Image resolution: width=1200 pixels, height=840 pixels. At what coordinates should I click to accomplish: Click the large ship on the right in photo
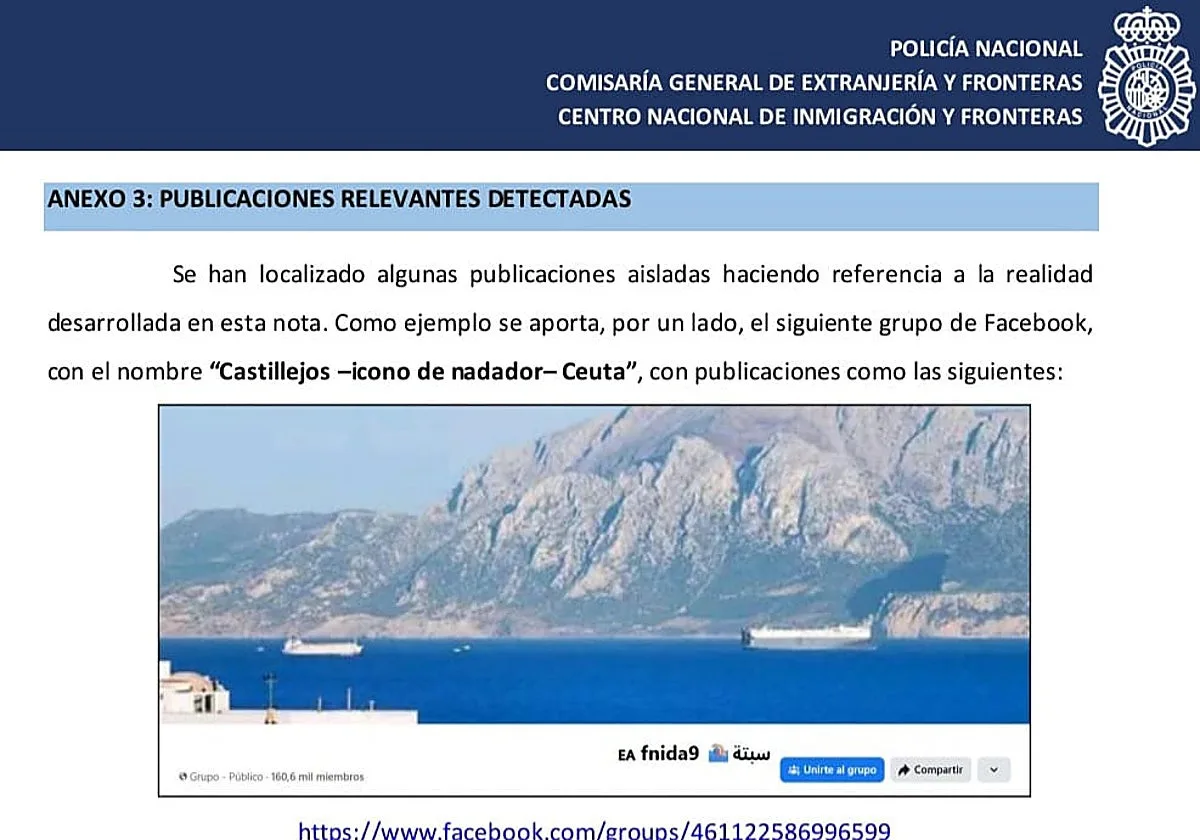tap(808, 635)
